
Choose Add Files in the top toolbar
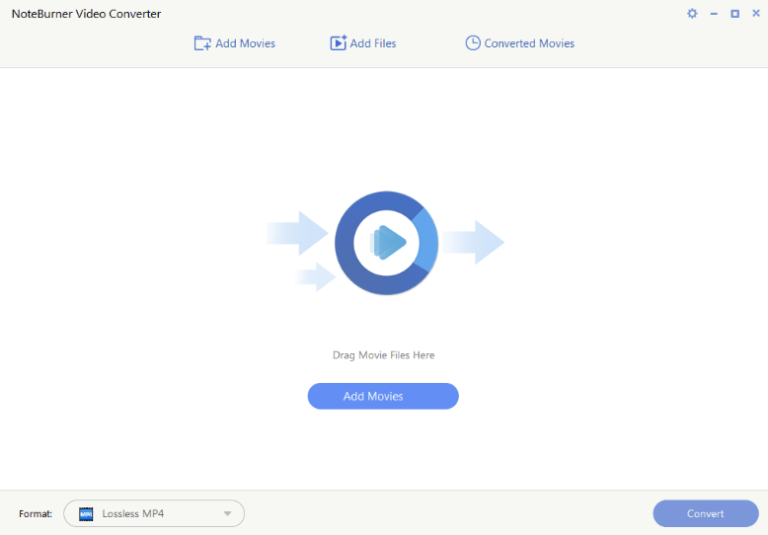click(373, 43)
